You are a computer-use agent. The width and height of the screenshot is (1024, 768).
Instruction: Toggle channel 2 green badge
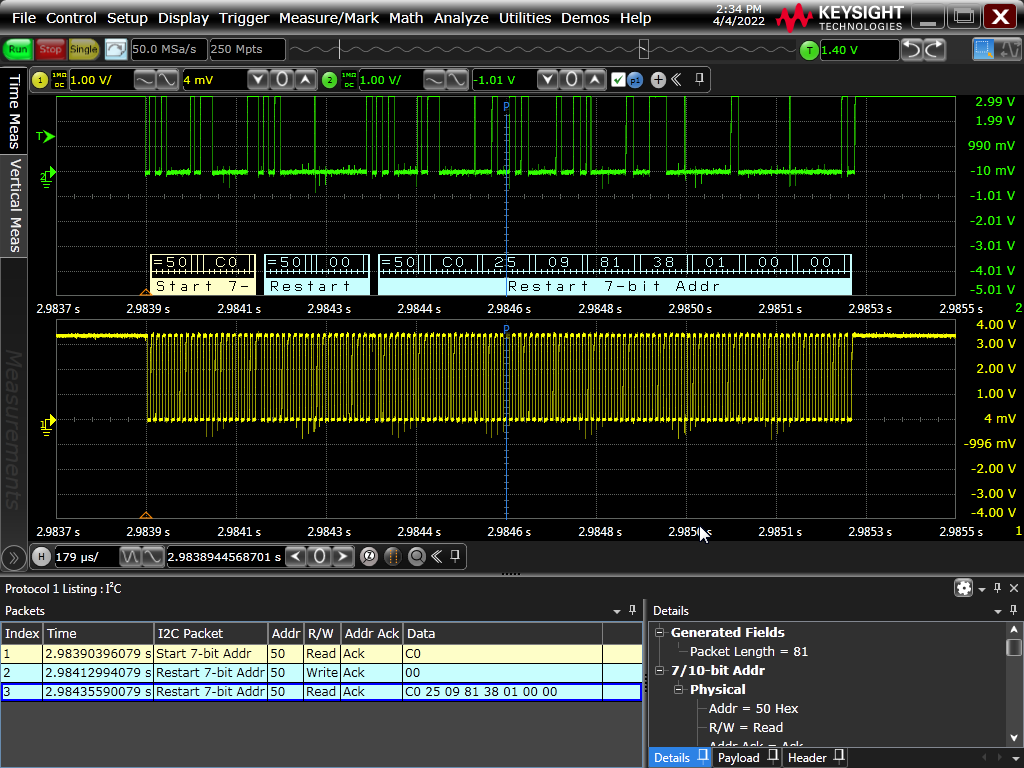330,80
